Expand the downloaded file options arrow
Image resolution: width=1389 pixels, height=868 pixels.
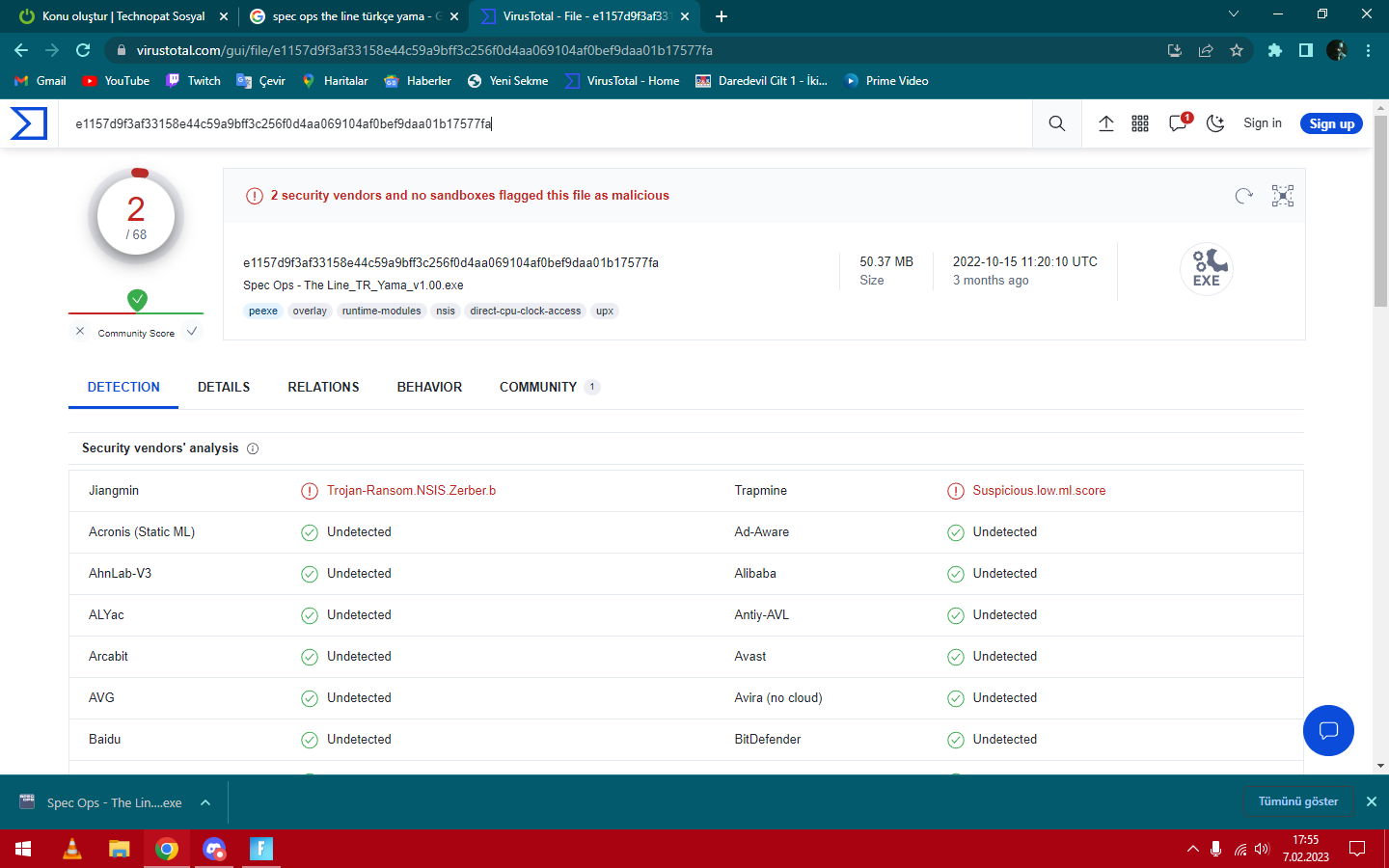pyautogui.click(x=205, y=802)
